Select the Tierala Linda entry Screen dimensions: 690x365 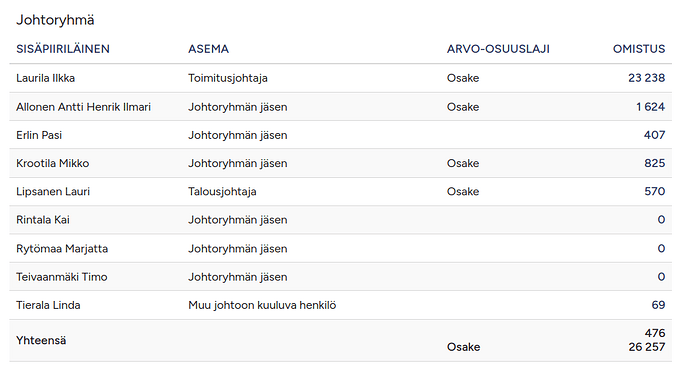click(48, 305)
